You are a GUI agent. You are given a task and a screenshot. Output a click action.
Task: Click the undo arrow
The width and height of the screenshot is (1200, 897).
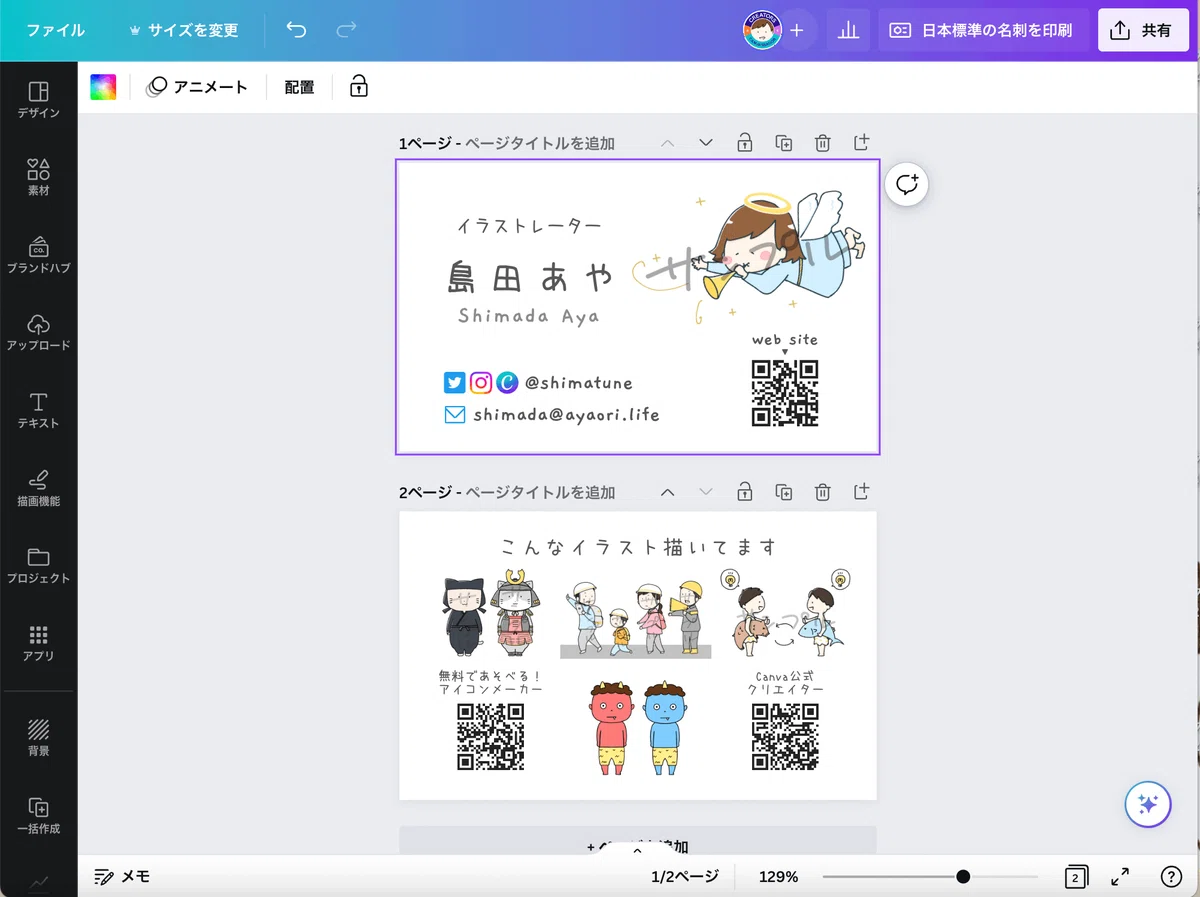(x=296, y=30)
